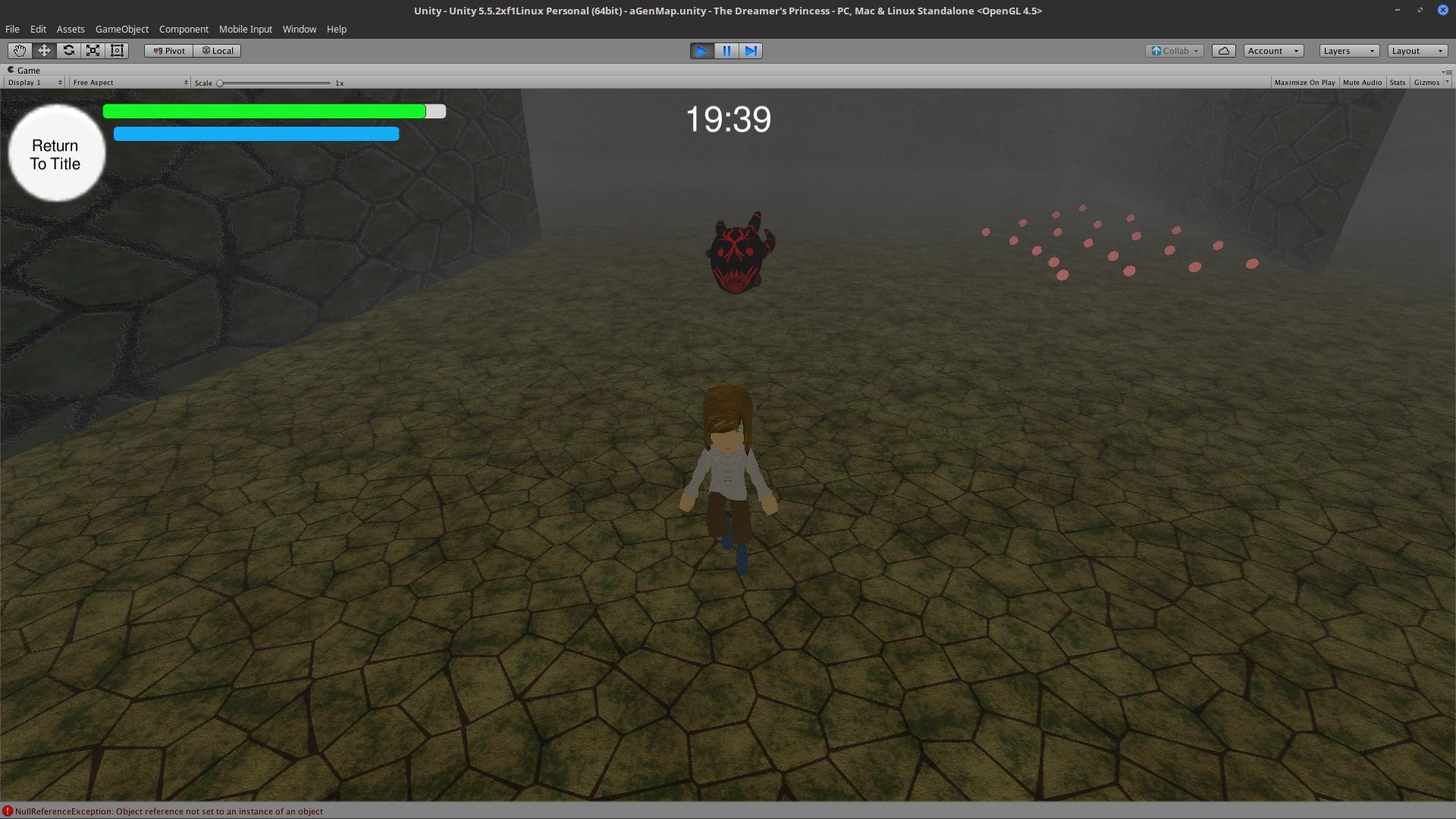Open the cloud services panel
Screen dimensions: 1456x819
1223,51
